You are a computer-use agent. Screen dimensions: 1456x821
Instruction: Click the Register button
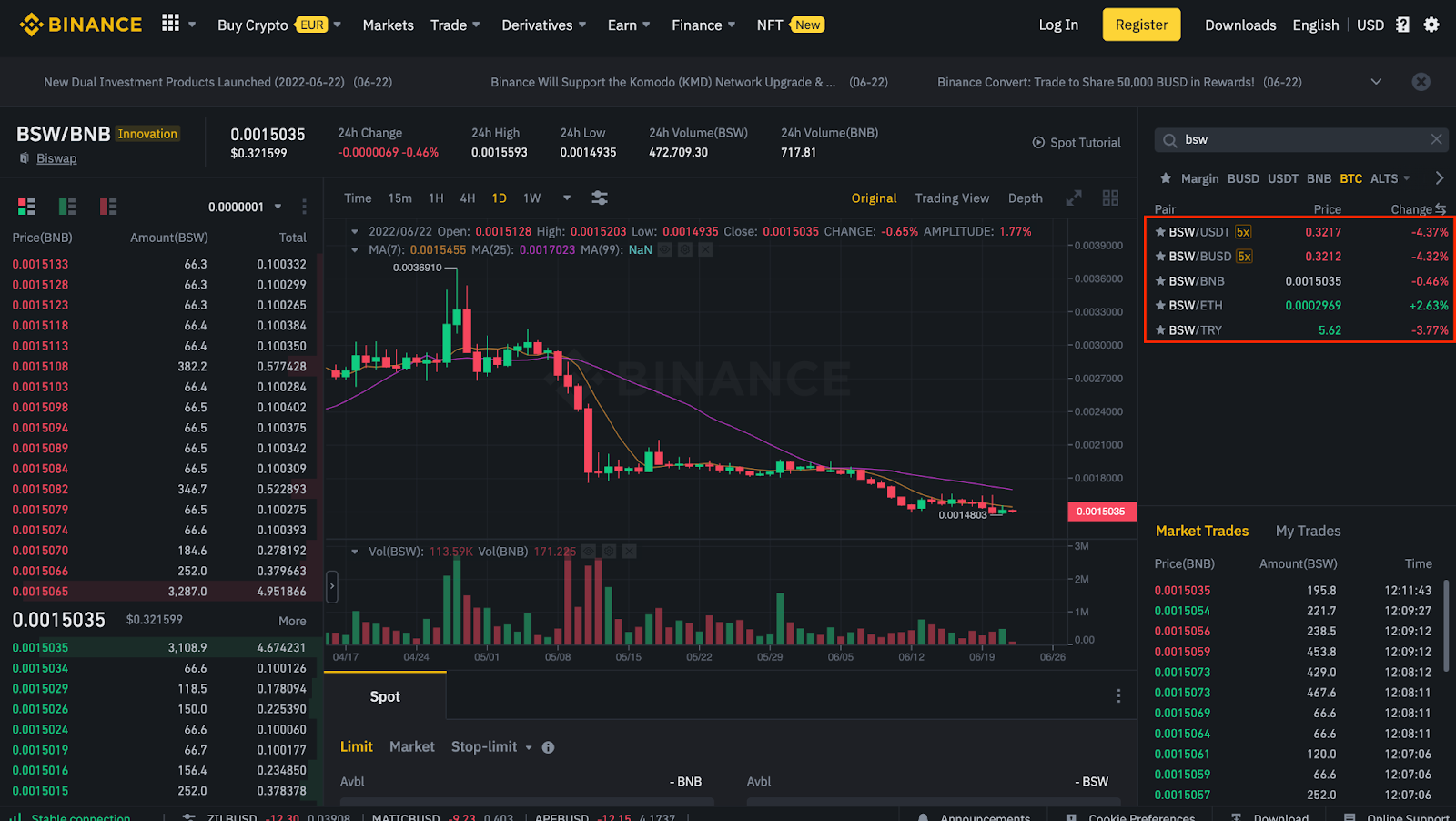1141,25
